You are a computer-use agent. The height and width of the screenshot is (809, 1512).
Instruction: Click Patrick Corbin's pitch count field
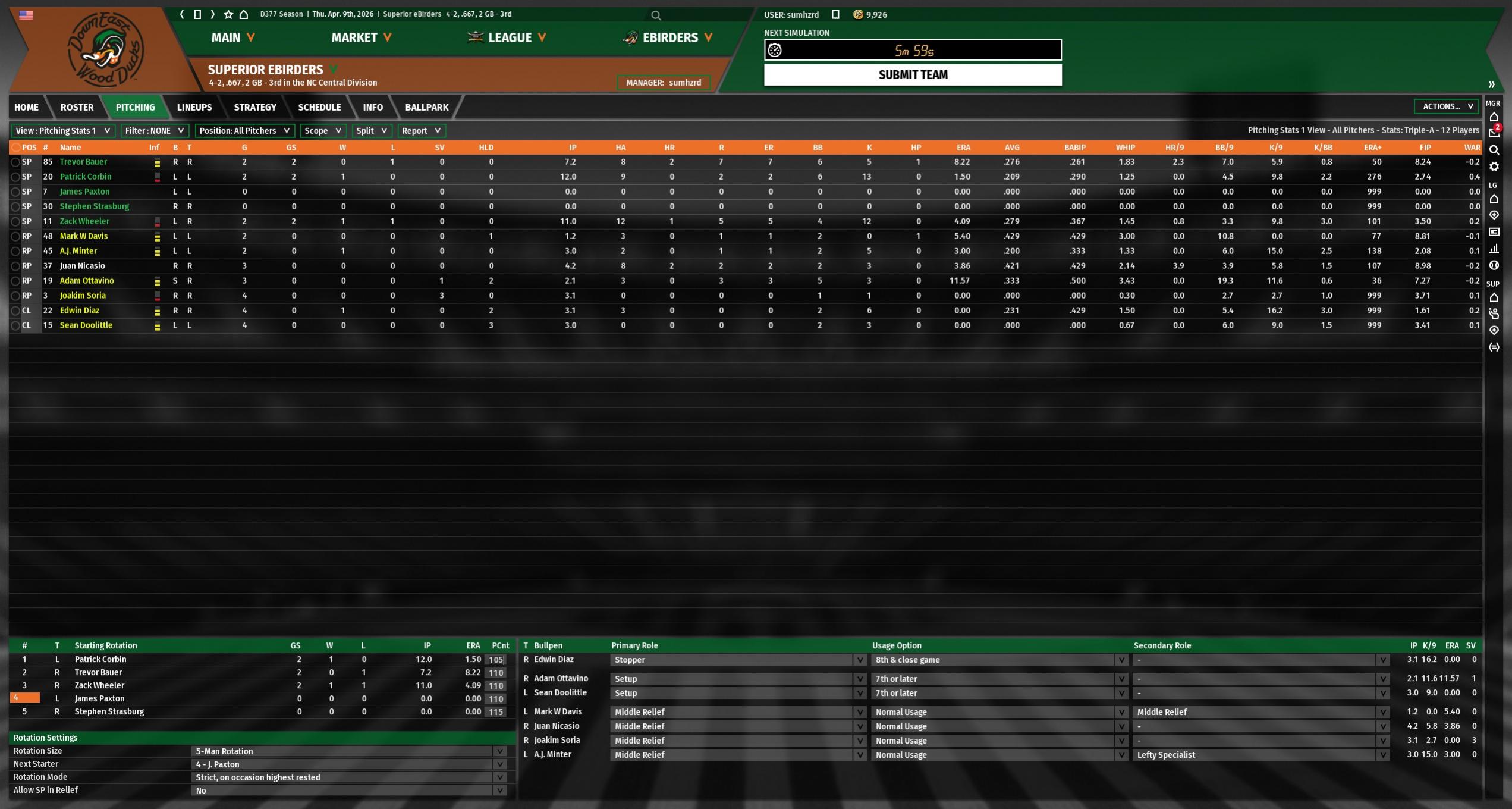496,660
